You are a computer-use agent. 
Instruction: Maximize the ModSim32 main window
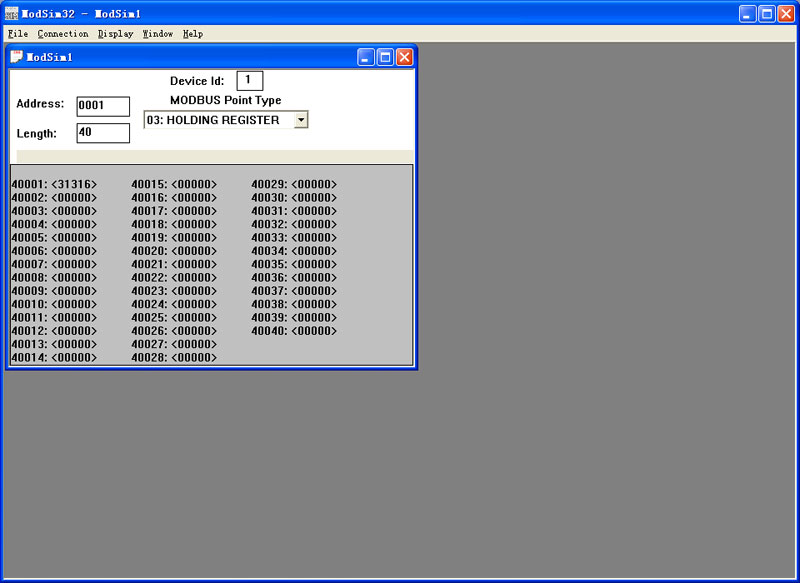click(767, 14)
